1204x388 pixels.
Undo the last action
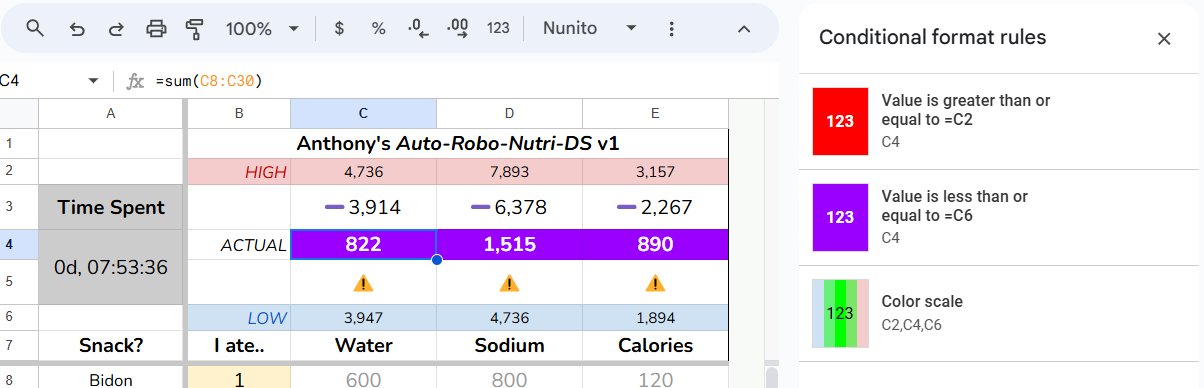(77, 28)
